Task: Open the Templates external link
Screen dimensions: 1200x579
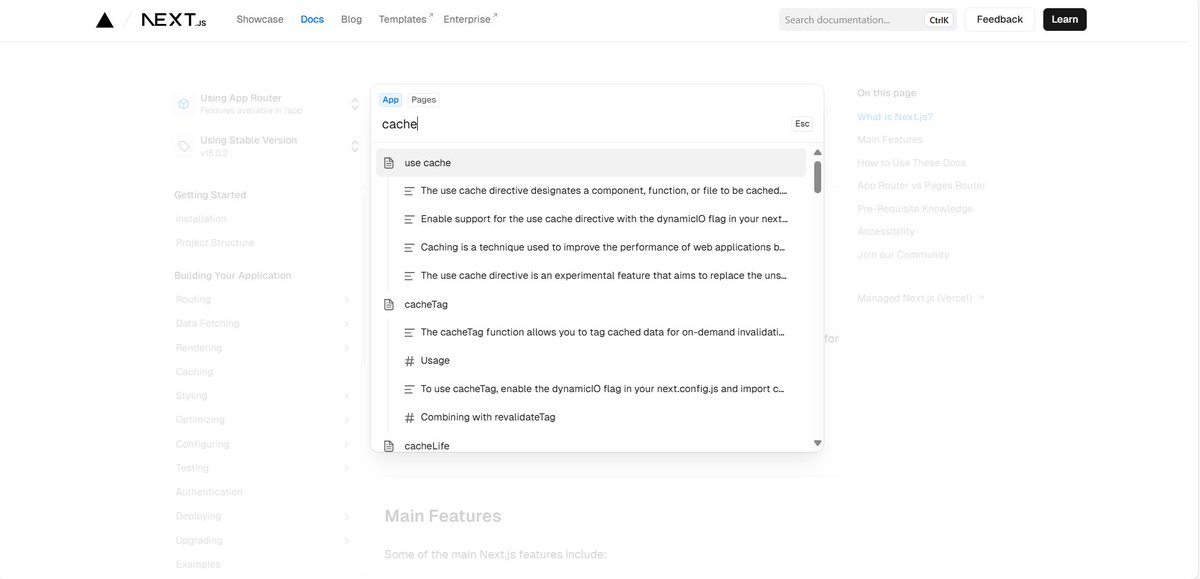Action: [405, 19]
